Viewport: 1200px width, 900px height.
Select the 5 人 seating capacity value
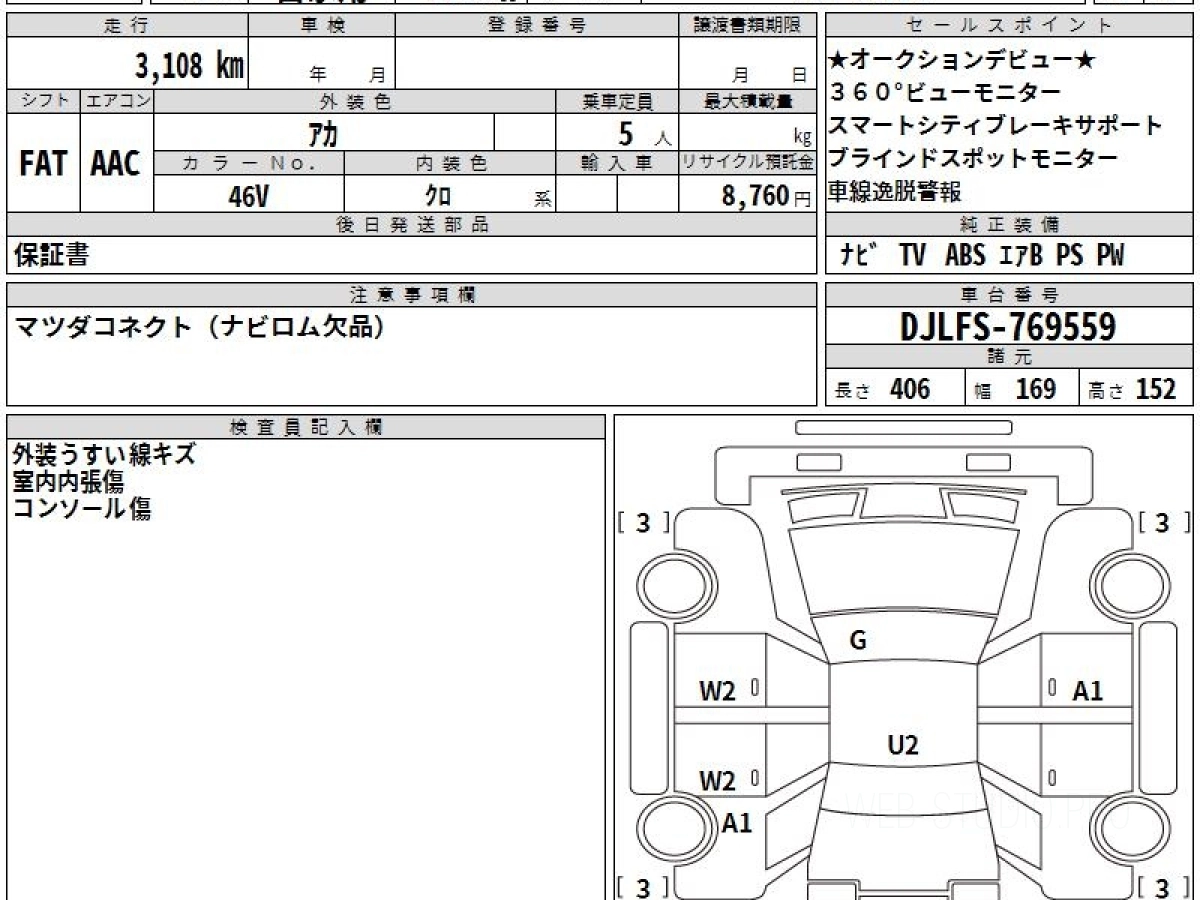tap(644, 134)
